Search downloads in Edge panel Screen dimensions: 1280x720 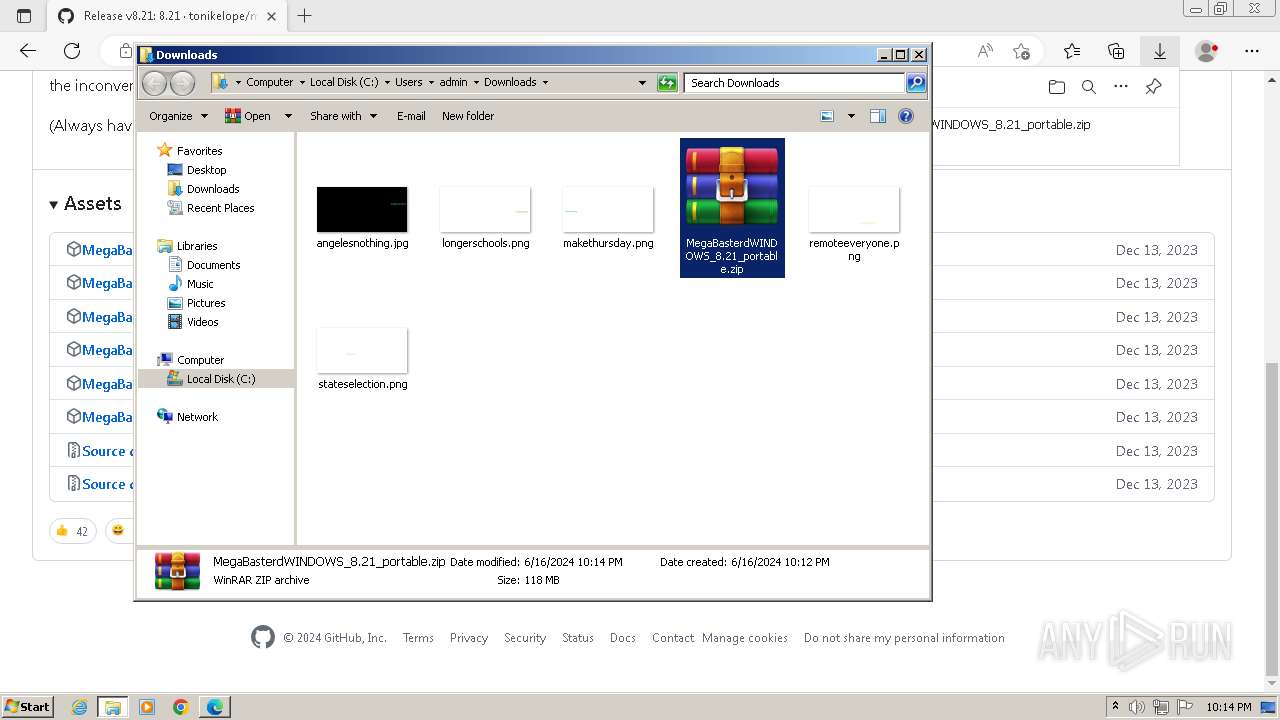1089,87
